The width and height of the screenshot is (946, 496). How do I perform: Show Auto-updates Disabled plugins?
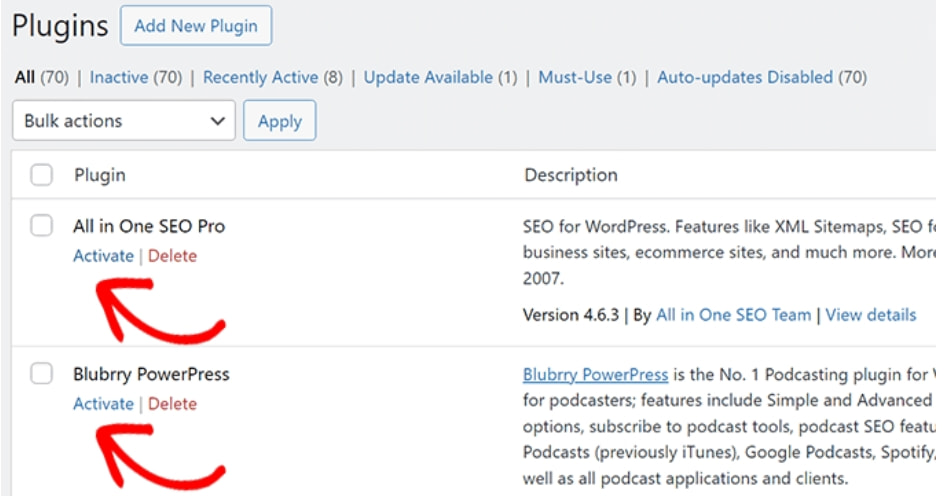click(x=745, y=77)
